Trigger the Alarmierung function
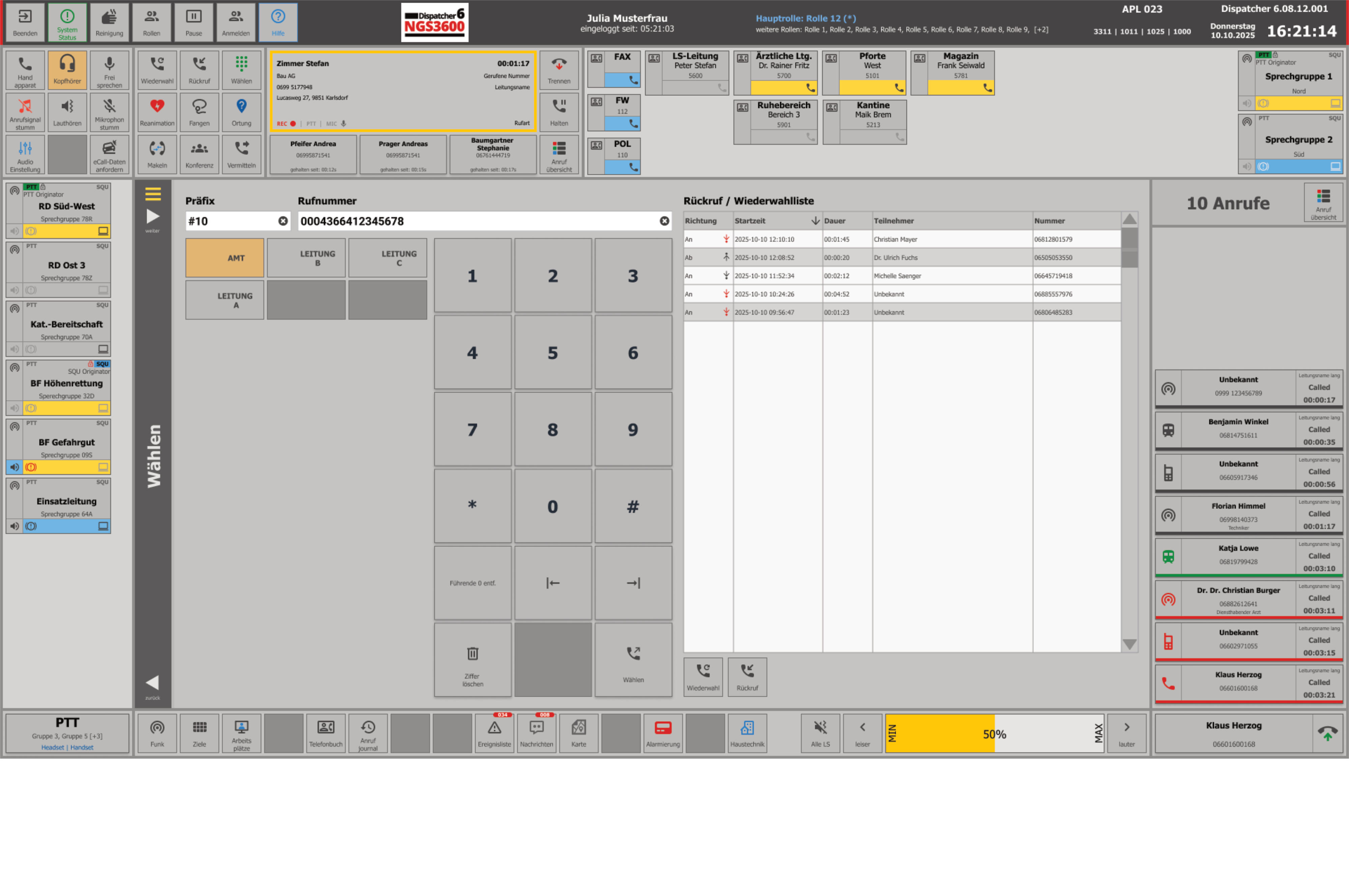 [x=663, y=733]
